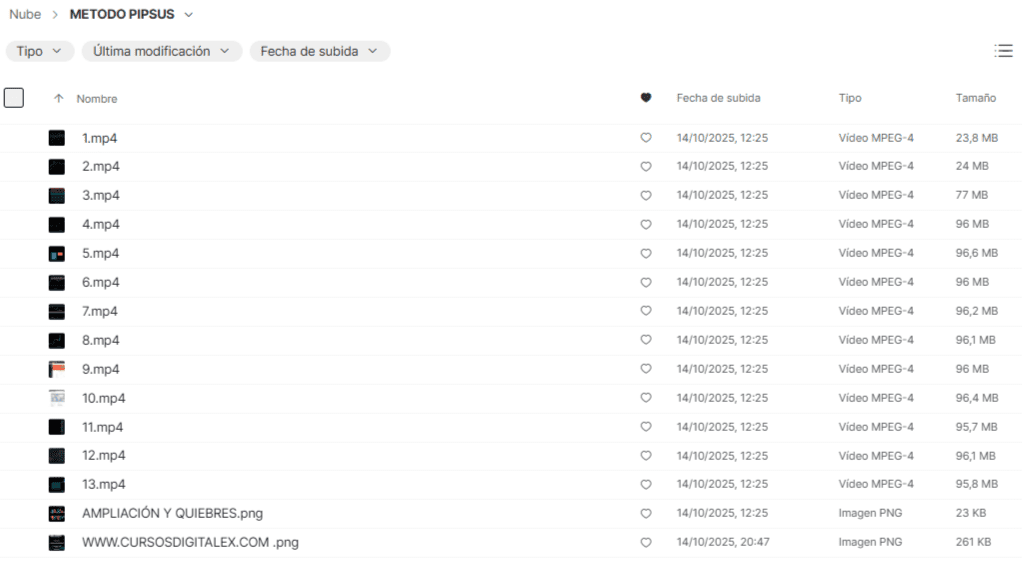Favorite 3.mp4 with the heart toggle

[646, 196]
